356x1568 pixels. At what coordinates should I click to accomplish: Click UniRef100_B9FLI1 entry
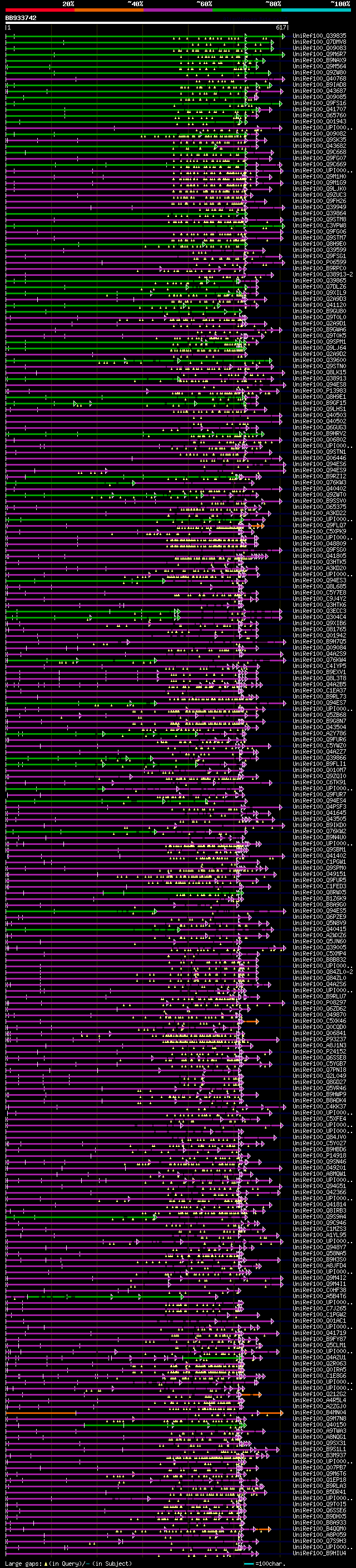pos(319,764)
